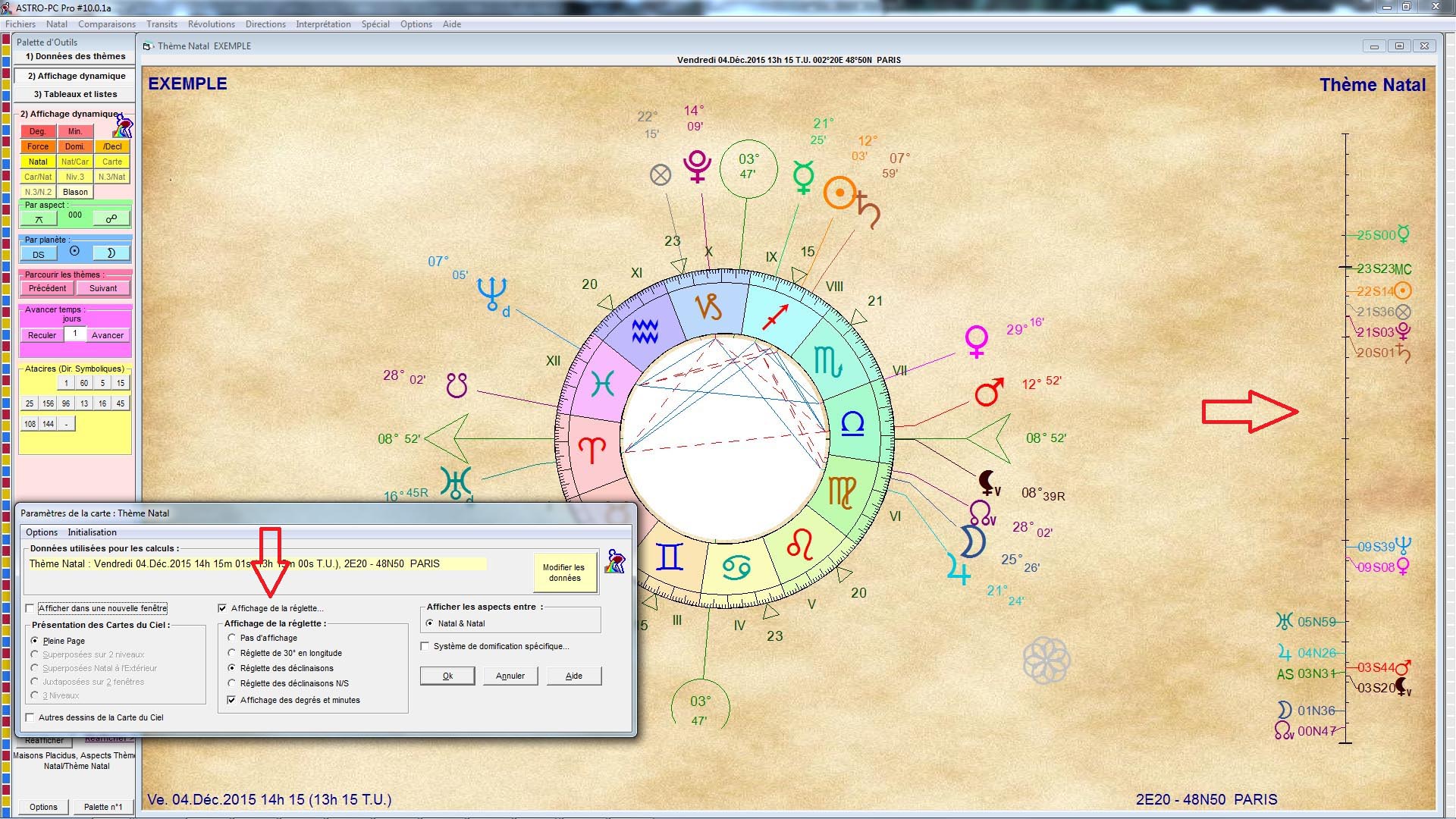Uncheck Affichage de la réglette
Image resolution: width=1456 pixels, height=819 pixels.
[x=222, y=608]
